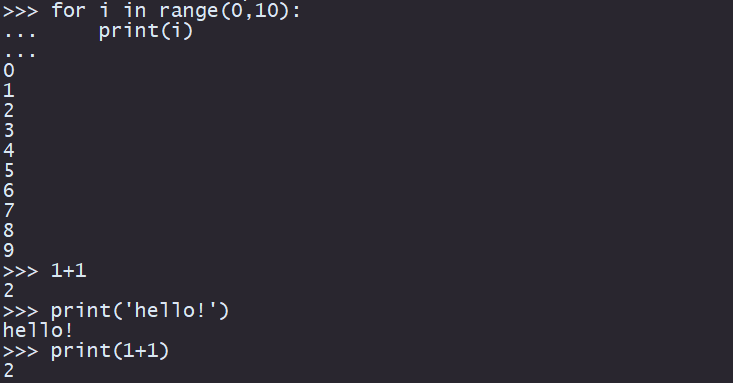Screen dimensions: 733x383
Task: Select the loop output line showing 0
Action: [9, 71]
